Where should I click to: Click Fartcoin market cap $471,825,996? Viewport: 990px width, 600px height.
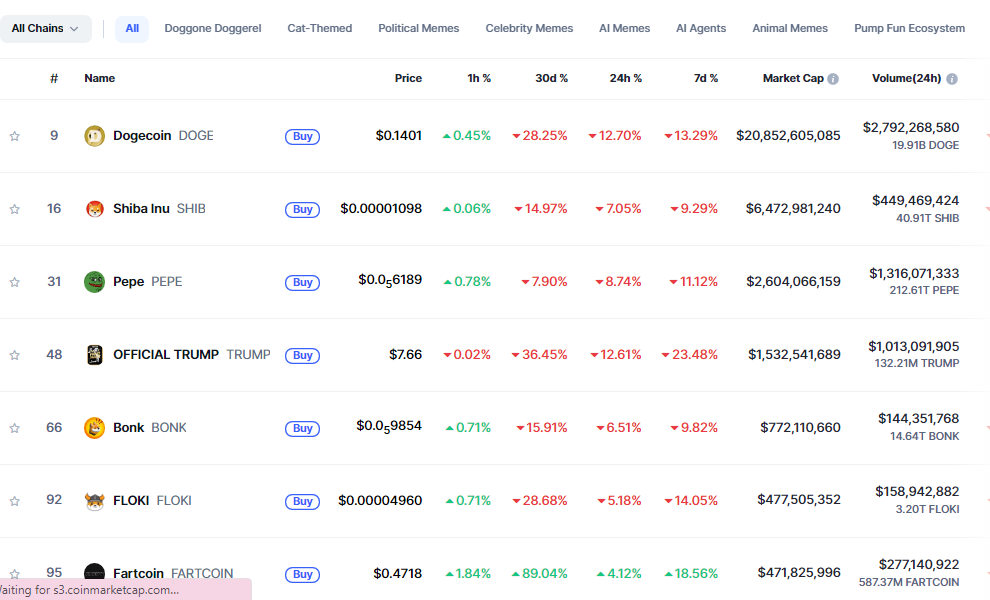(x=799, y=572)
